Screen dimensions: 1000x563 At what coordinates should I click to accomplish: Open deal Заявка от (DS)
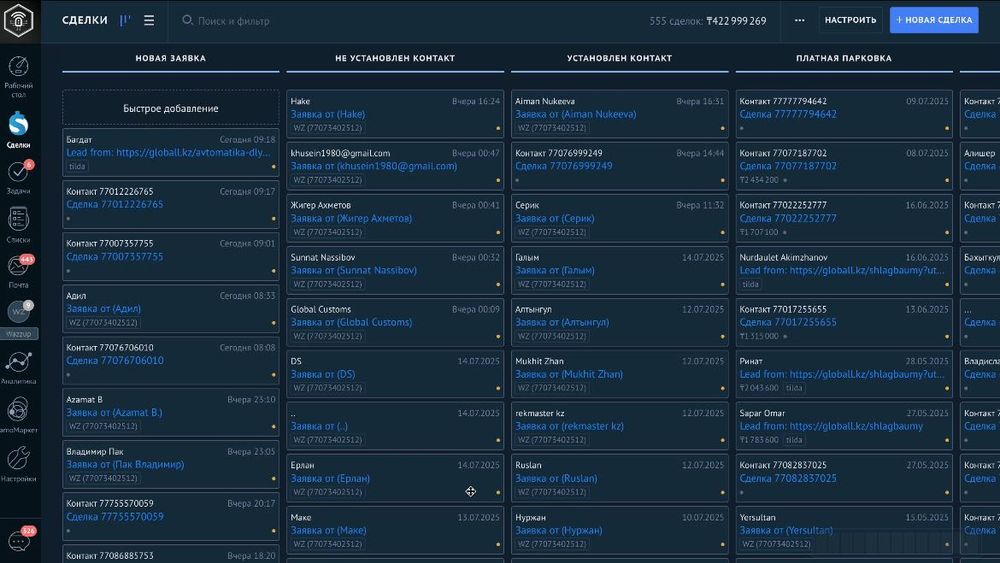323,374
